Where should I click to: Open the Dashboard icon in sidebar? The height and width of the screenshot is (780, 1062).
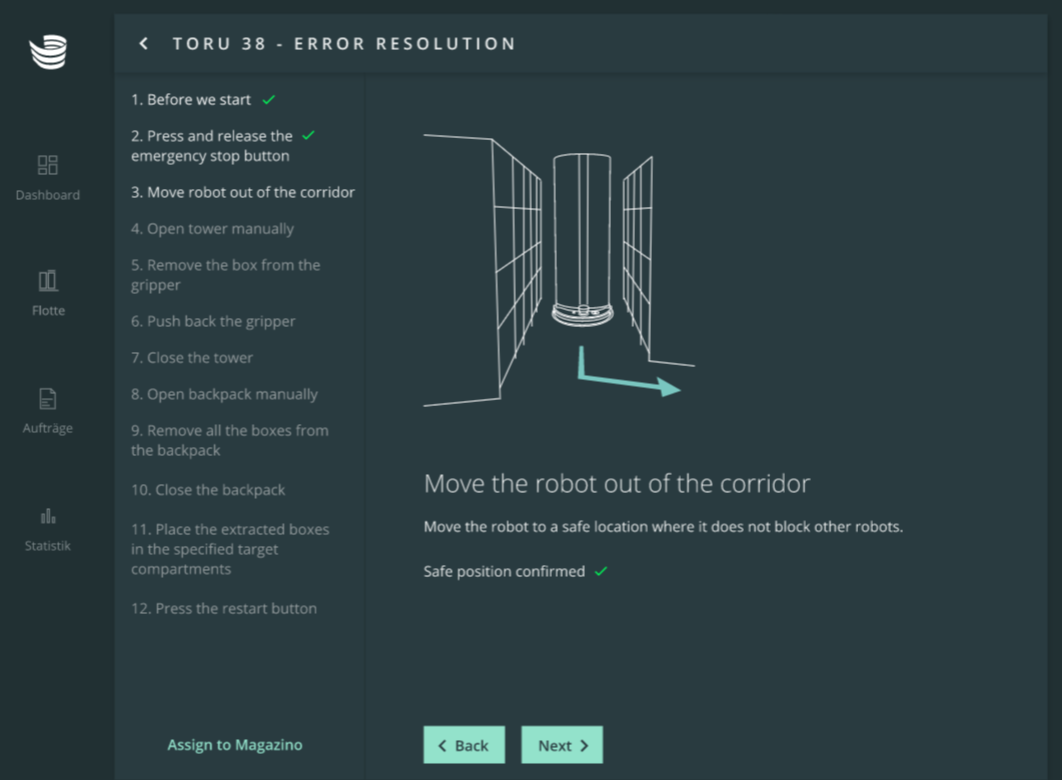click(x=48, y=165)
